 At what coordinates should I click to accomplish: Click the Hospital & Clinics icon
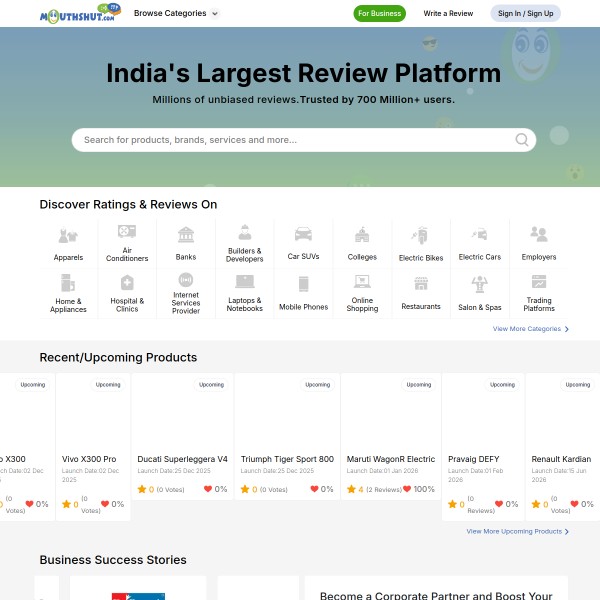click(x=127, y=283)
